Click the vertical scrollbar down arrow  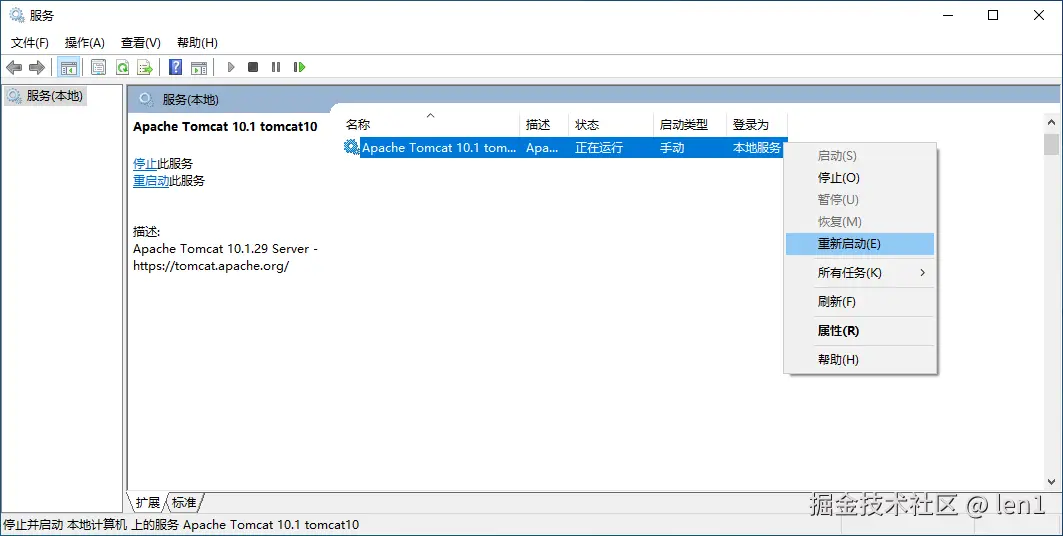point(1051,482)
